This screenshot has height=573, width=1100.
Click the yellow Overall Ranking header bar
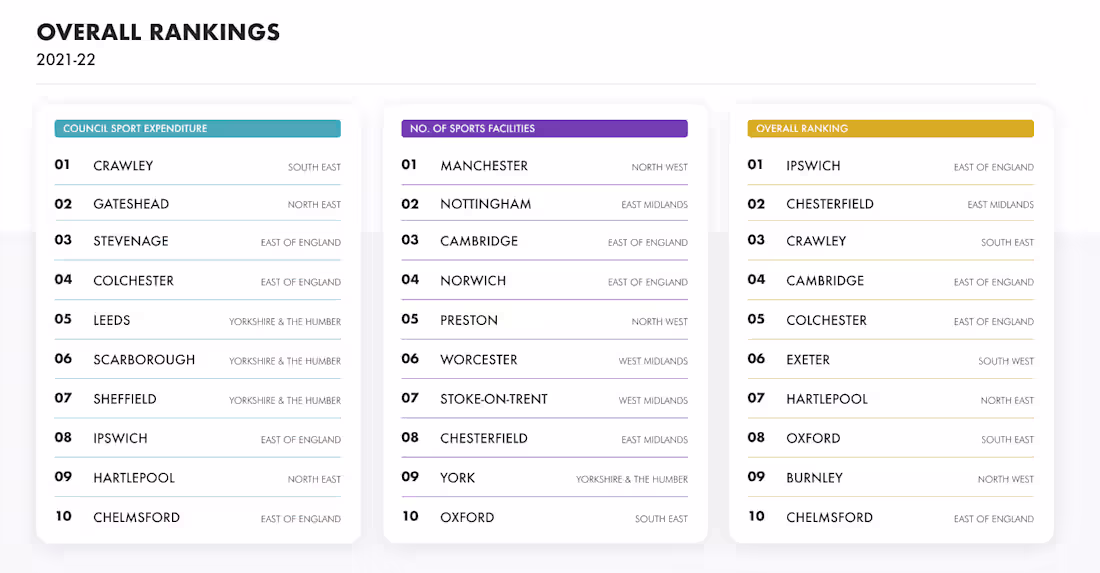(x=890, y=129)
